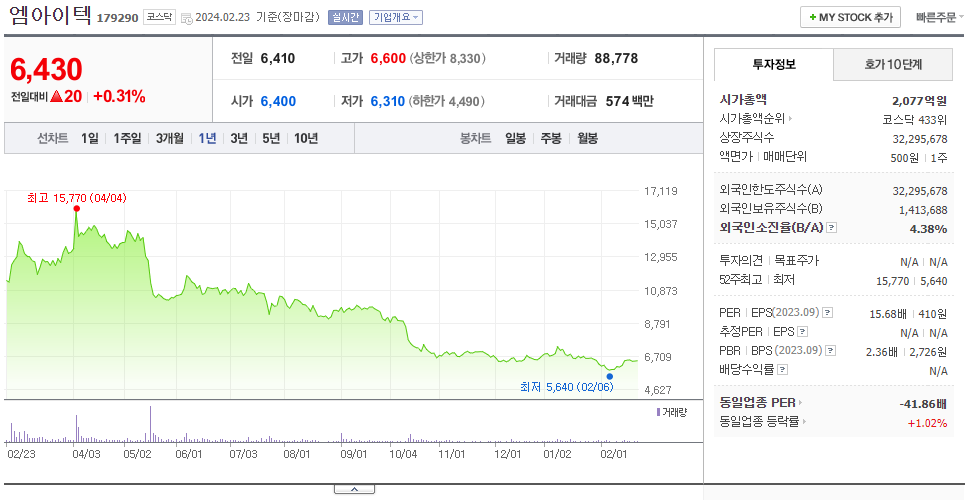Select the 3개월 line chart period
Image resolution: width=968 pixels, height=500 pixels.
[x=170, y=138]
